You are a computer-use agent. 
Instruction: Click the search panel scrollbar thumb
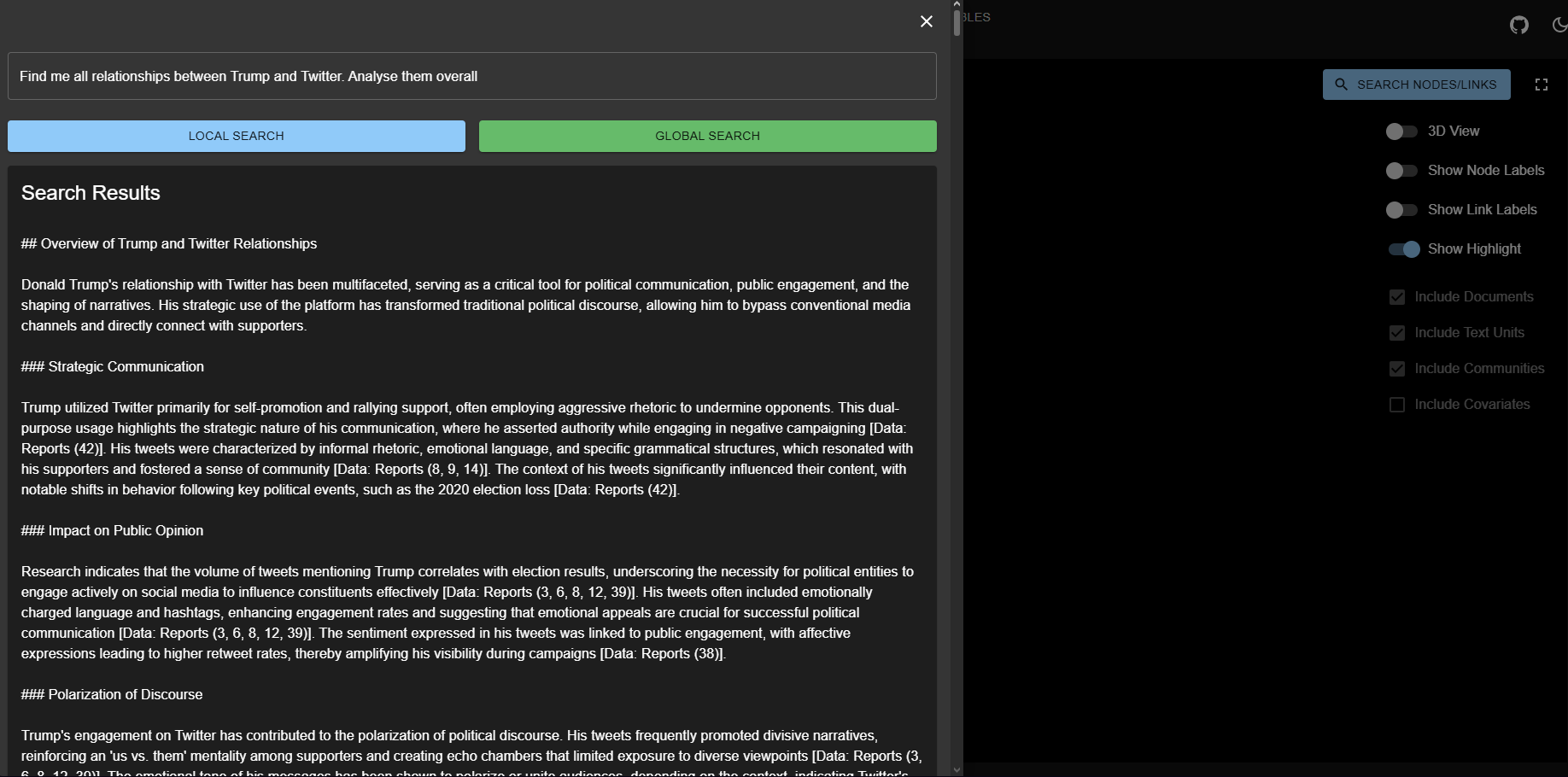point(957,23)
